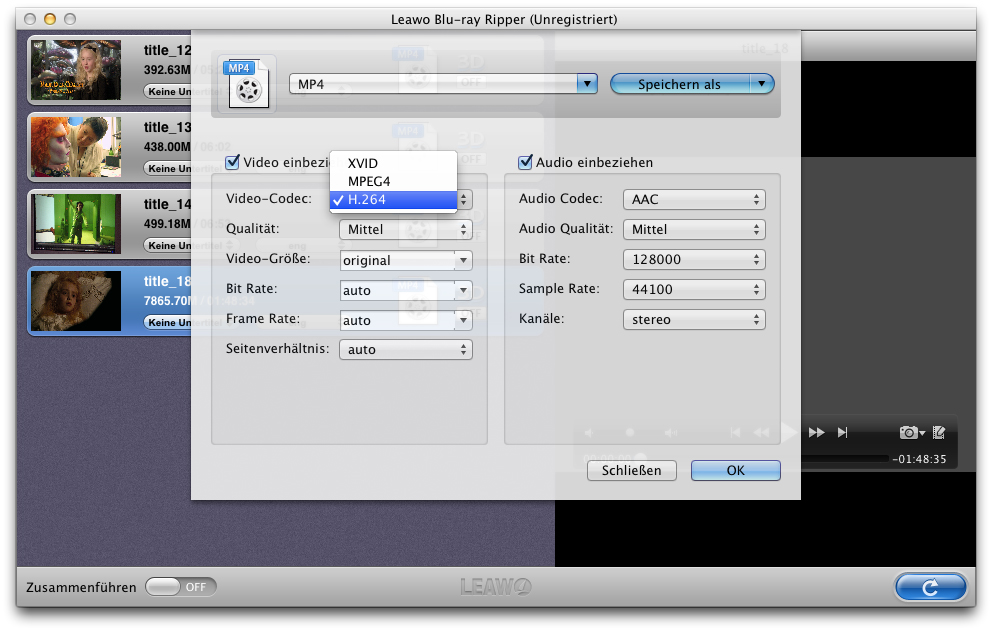
Task: Open subtitle selector for title_13
Action: (x=168, y=168)
